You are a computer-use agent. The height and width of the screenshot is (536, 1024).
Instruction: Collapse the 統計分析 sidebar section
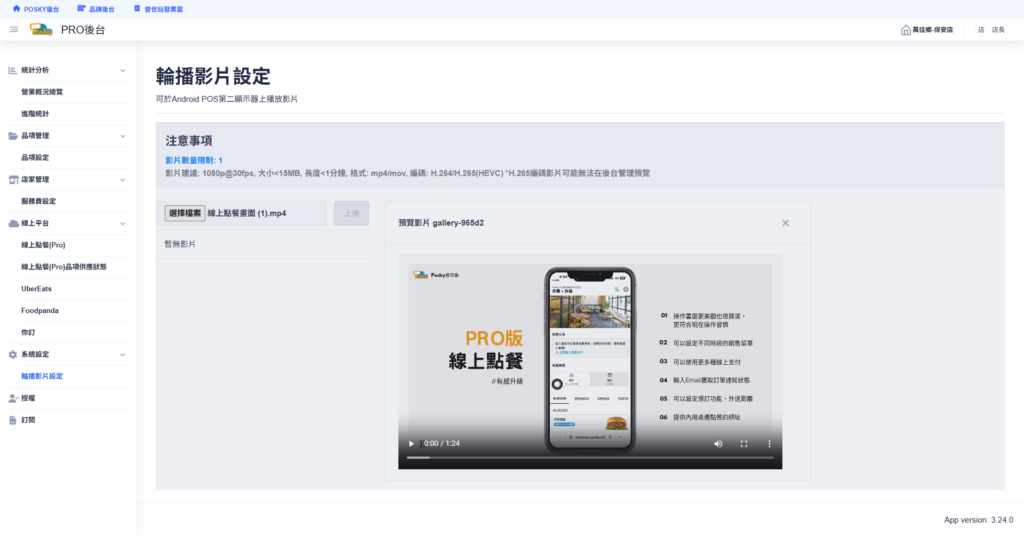tap(123, 70)
